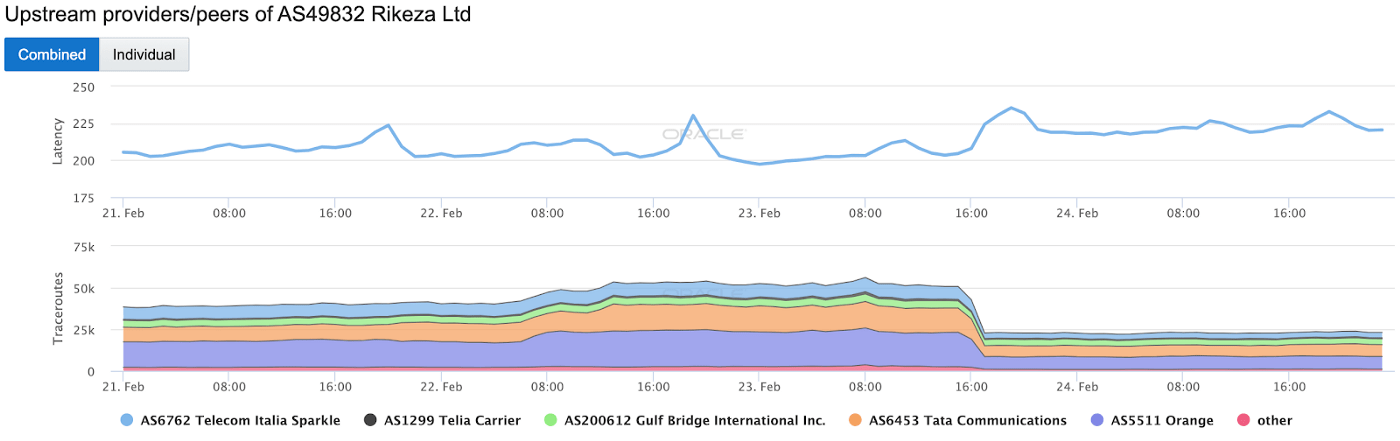Click the Orange legend text

(x=1161, y=421)
